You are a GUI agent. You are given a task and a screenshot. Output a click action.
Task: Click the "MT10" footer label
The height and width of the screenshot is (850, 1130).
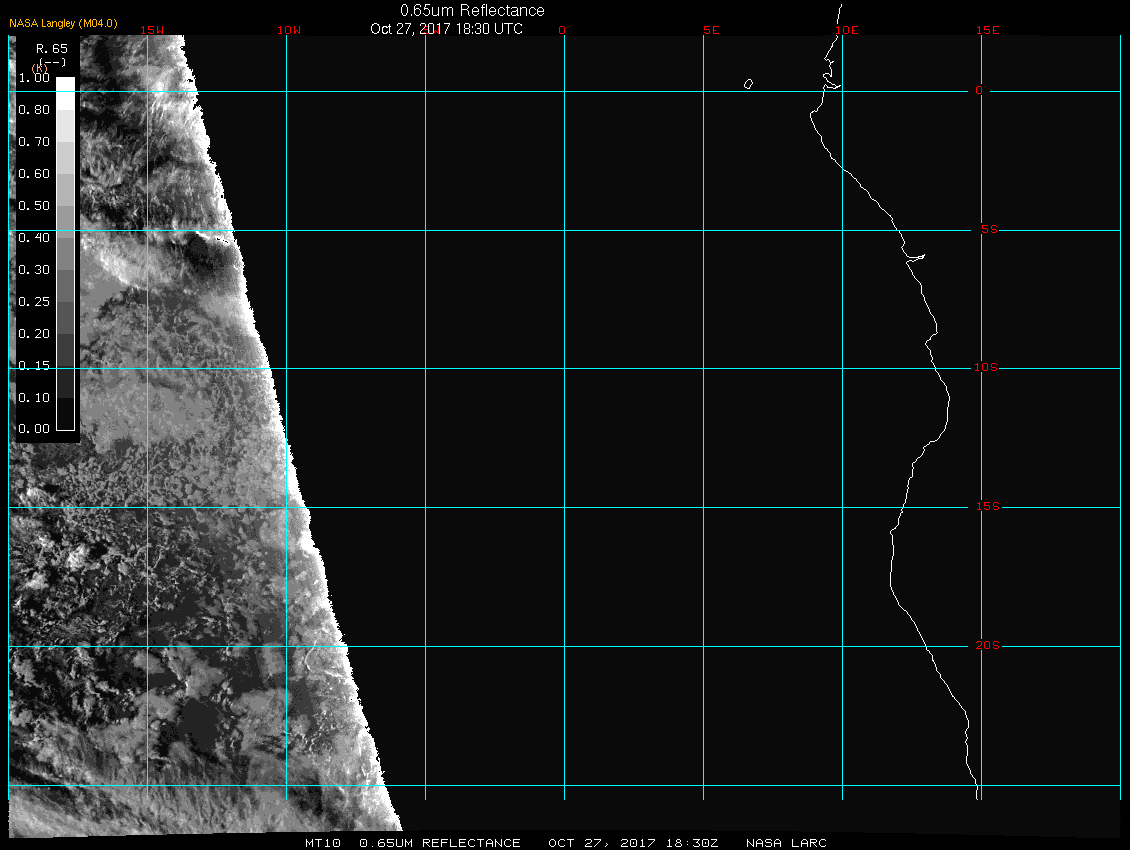click(323, 843)
